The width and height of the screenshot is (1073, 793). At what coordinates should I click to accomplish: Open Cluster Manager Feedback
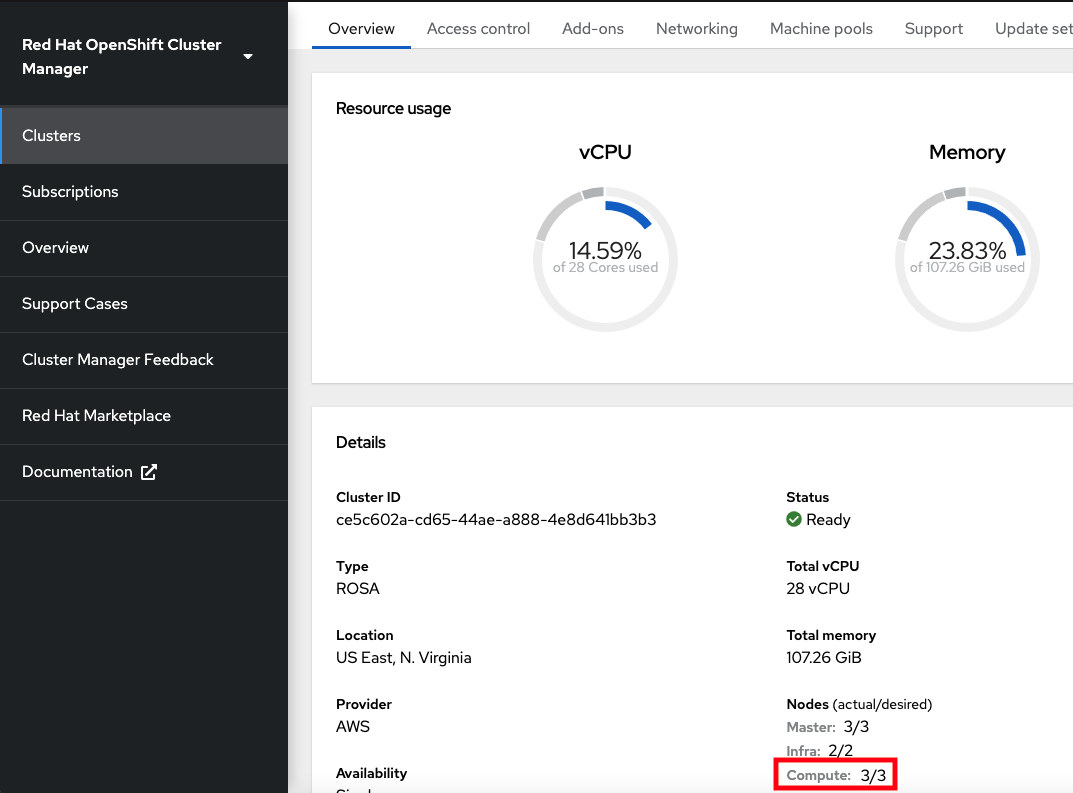pos(118,360)
